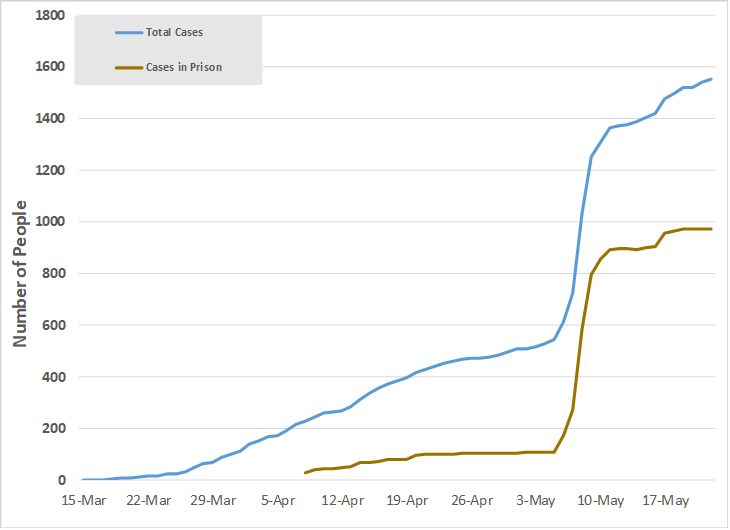
Task: Select the 5-Apr date label
Action: [x=278, y=501]
